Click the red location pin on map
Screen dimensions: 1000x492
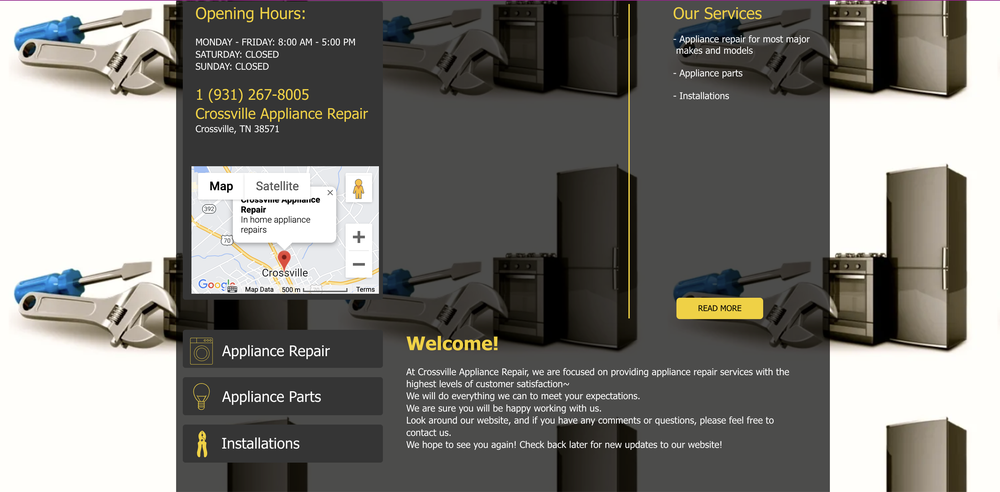284,260
